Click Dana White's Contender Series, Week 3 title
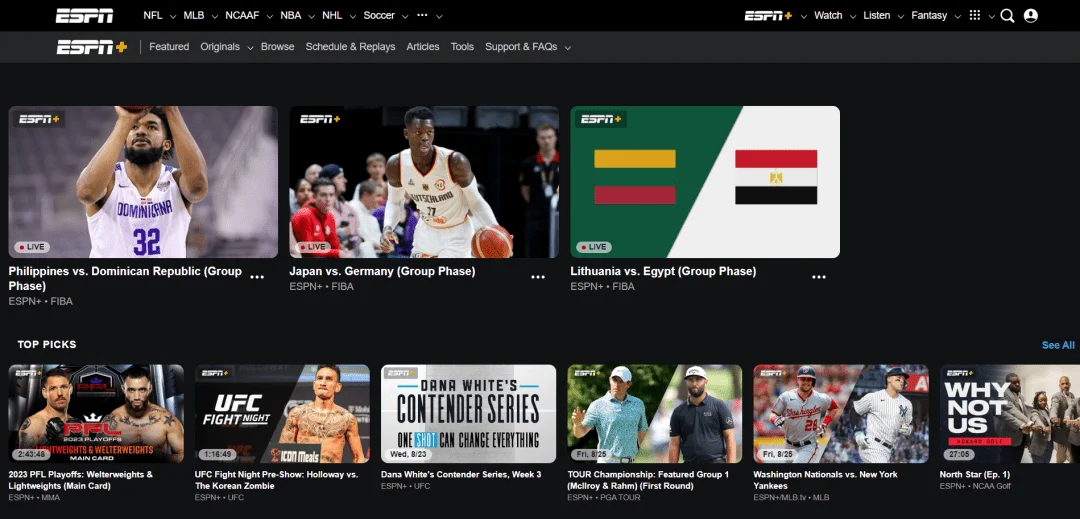Image resolution: width=1080 pixels, height=519 pixels. [461, 474]
